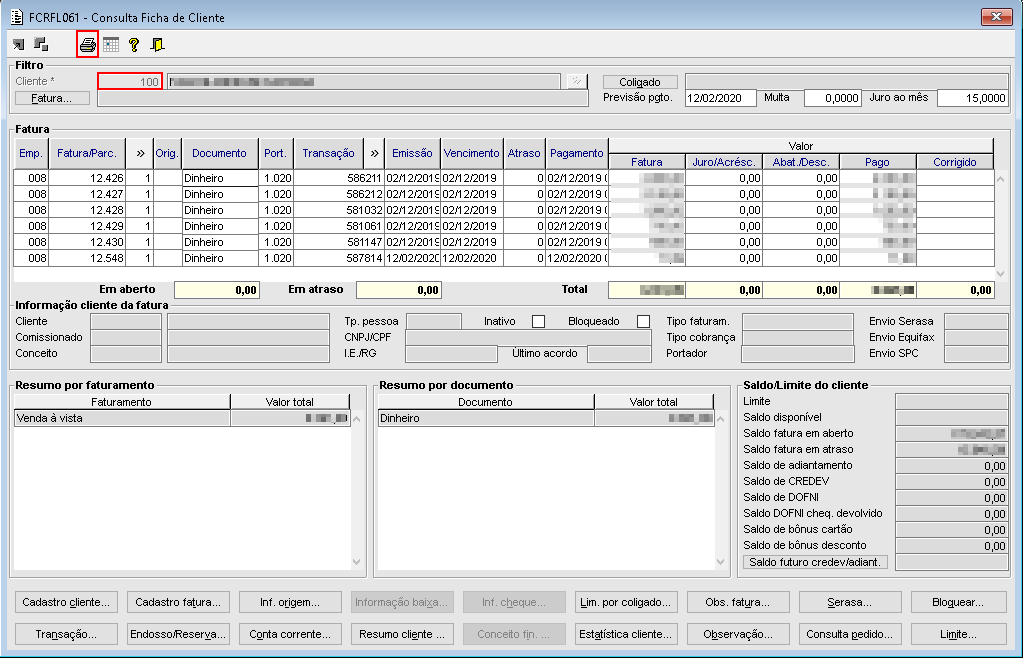Click the Vencimento column header
1023x658 pixels.
[x=471, y=153]
